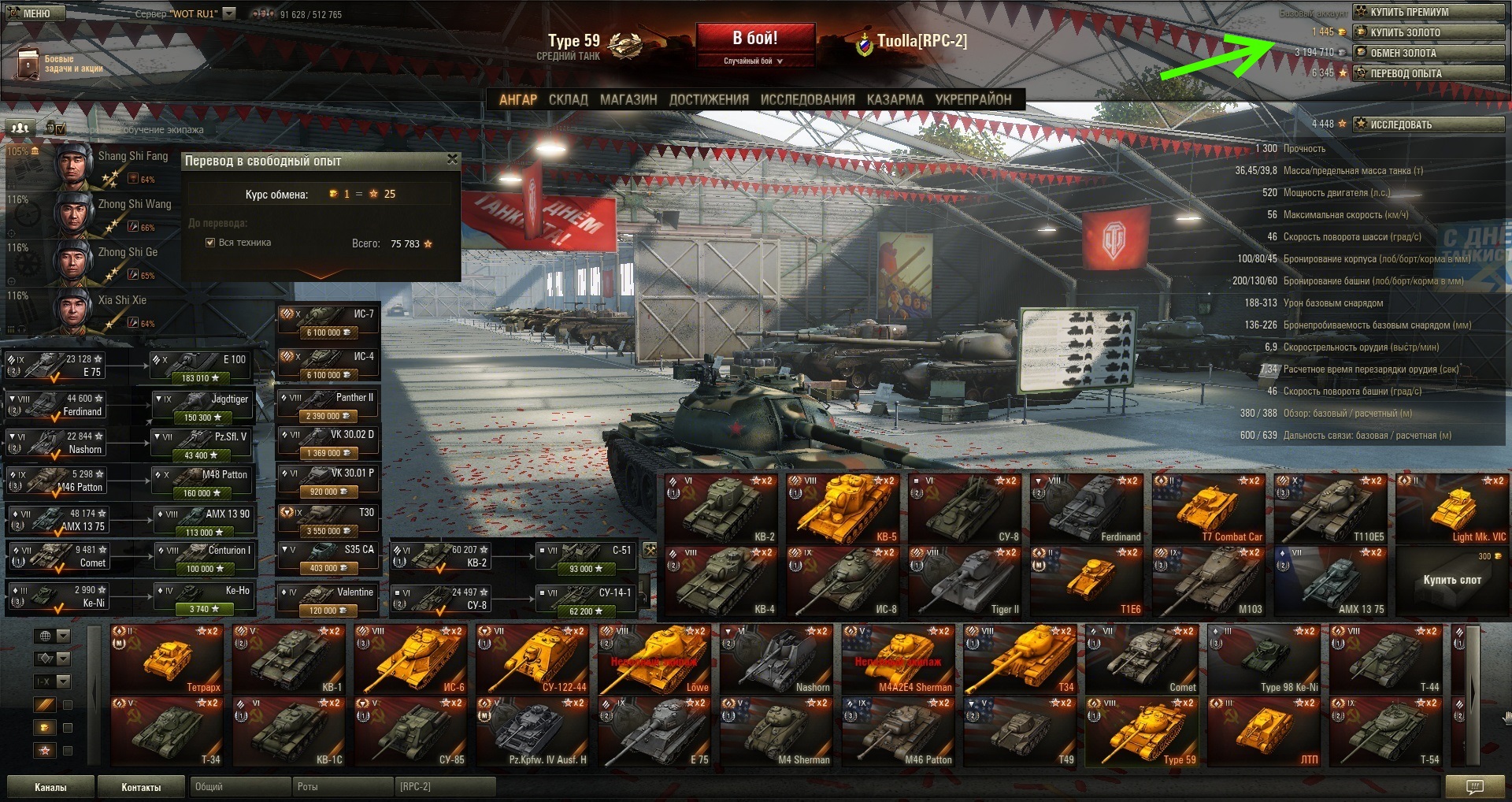1512x802 pixels.
Task: Click the red 'В бой!' button
Action: point(754,46)
